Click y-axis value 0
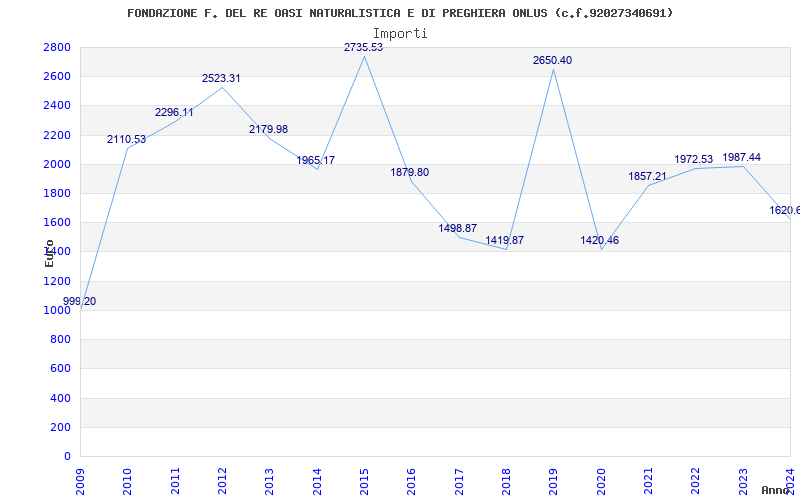800x500 pixels. [x=67, y=456]
